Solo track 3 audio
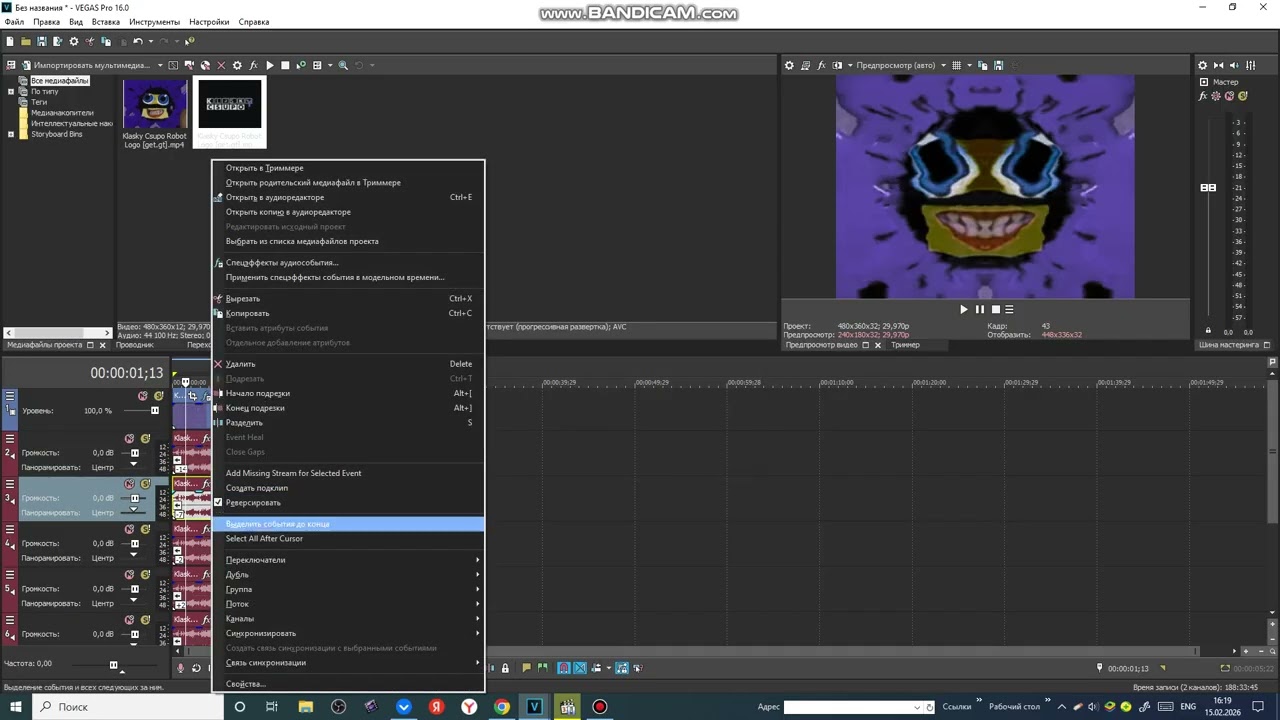 pyautogui.click(x=145, y=484)
